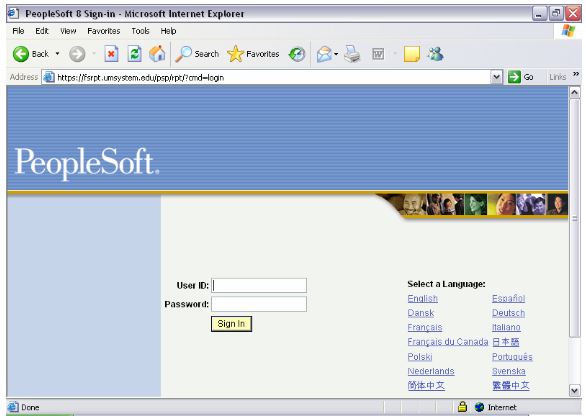Open the File menu
This screenshot has height=416, width=586.
click(18, 31)
